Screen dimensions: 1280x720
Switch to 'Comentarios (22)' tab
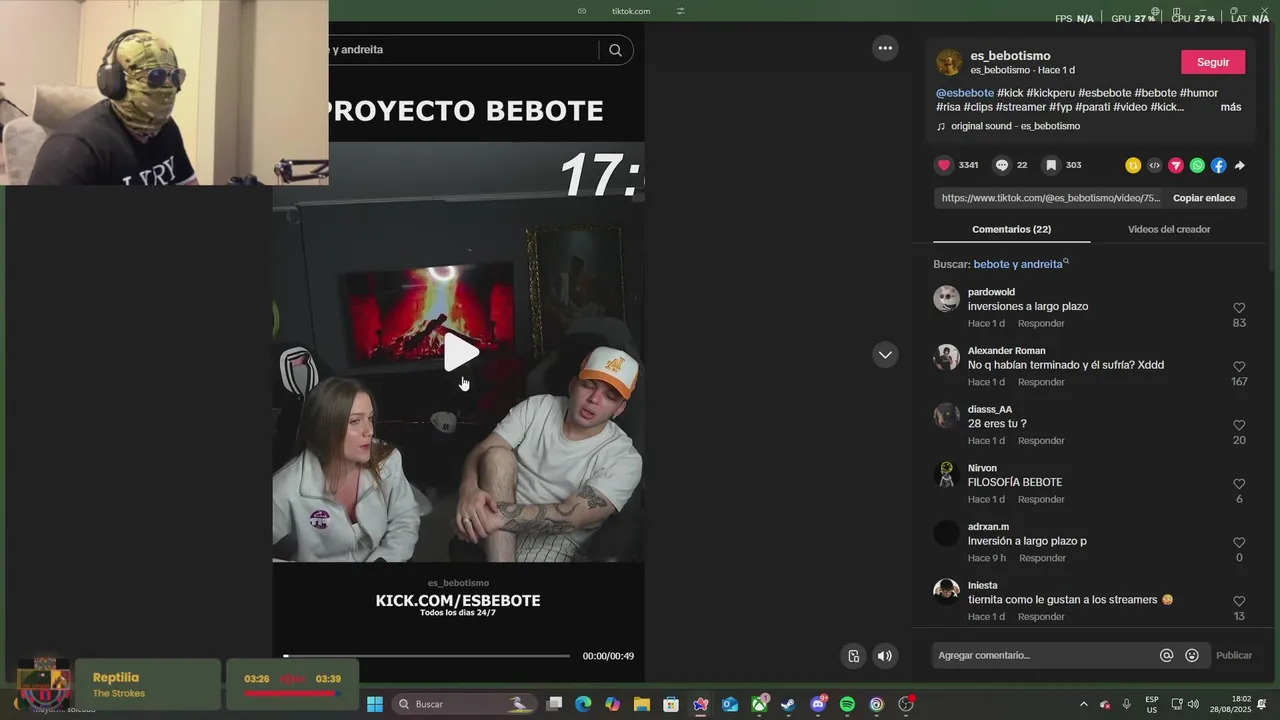pyautogui.click(x=1011, y=229)
